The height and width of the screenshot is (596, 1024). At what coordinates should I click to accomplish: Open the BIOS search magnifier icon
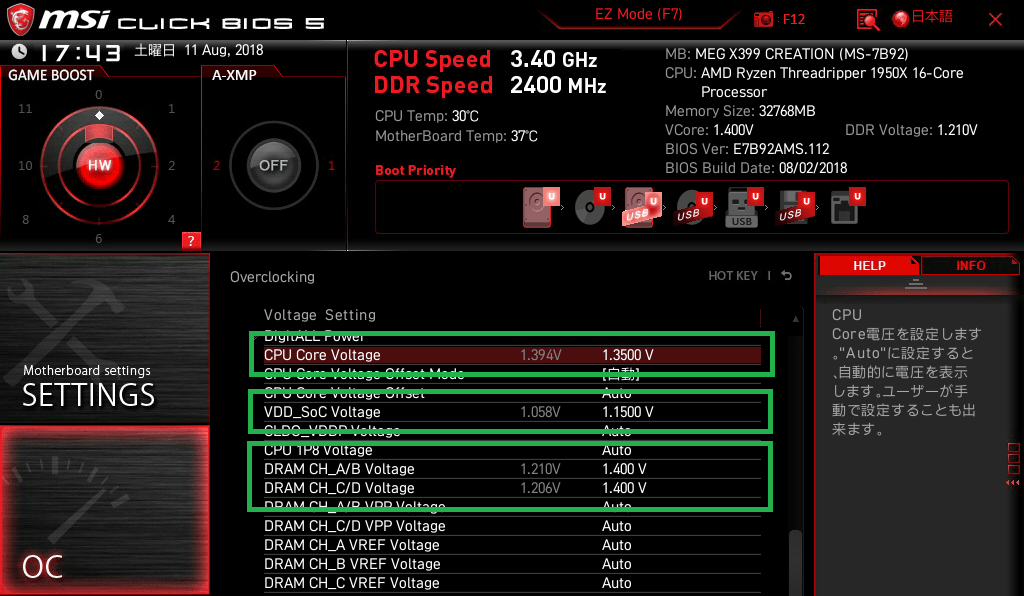point(867,20)
